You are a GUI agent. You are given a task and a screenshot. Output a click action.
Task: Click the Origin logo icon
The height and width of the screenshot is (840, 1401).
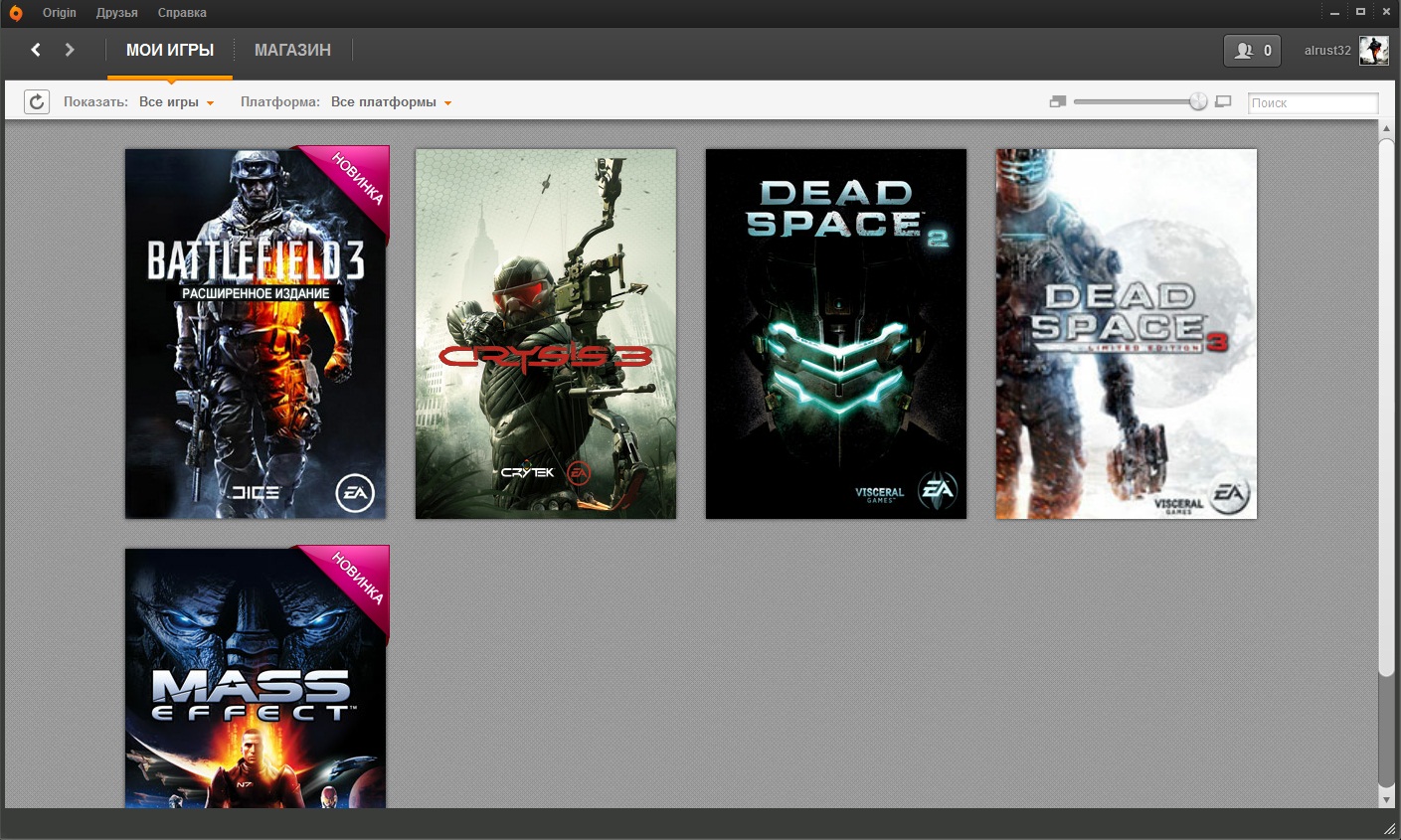[15, 13]
